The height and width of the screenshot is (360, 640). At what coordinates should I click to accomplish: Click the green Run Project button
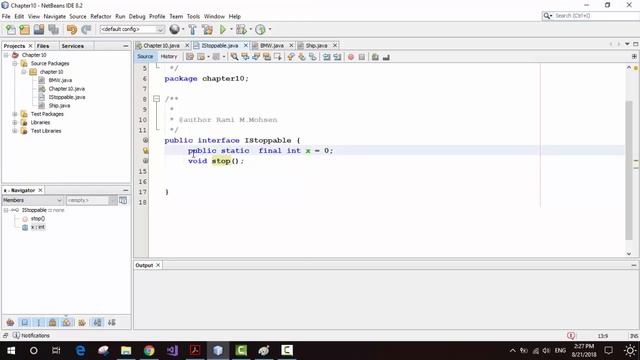223,29
